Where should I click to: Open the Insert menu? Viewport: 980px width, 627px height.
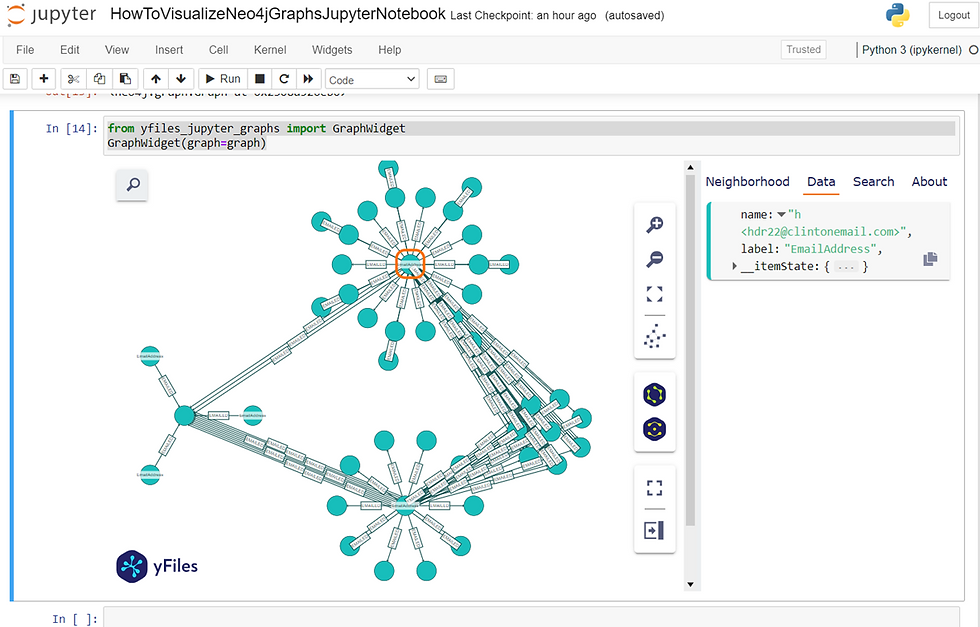point(169,50)
